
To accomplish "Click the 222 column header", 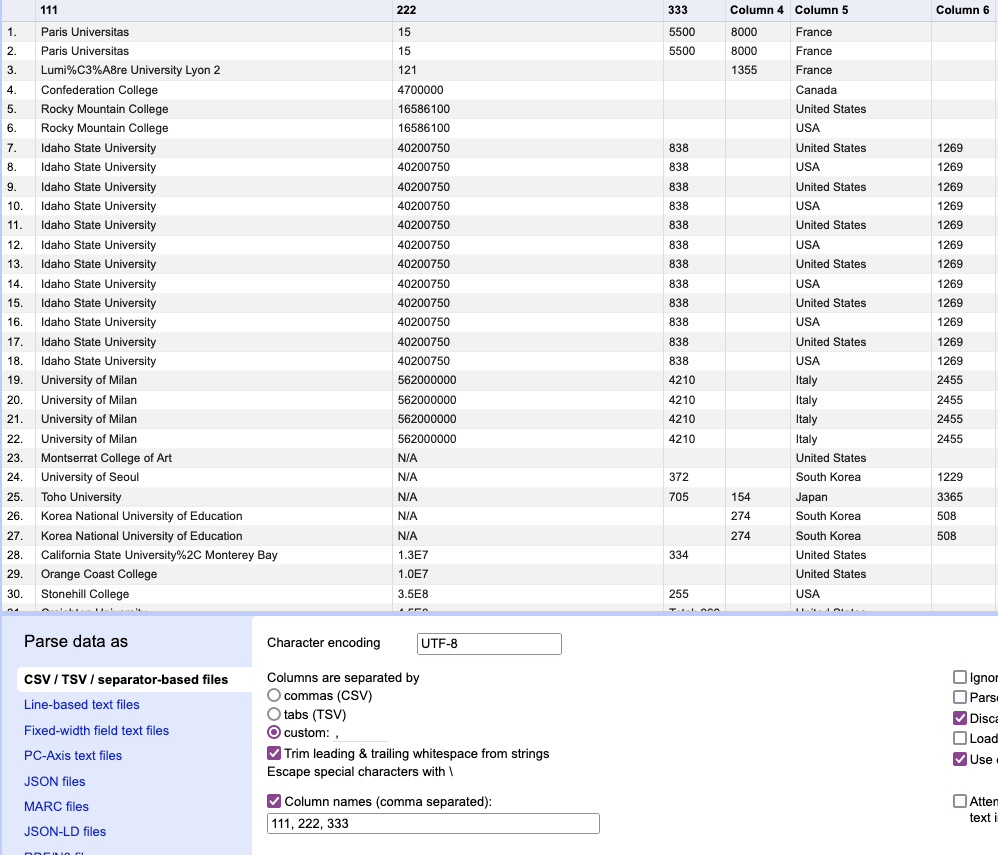I will [528, 10].
